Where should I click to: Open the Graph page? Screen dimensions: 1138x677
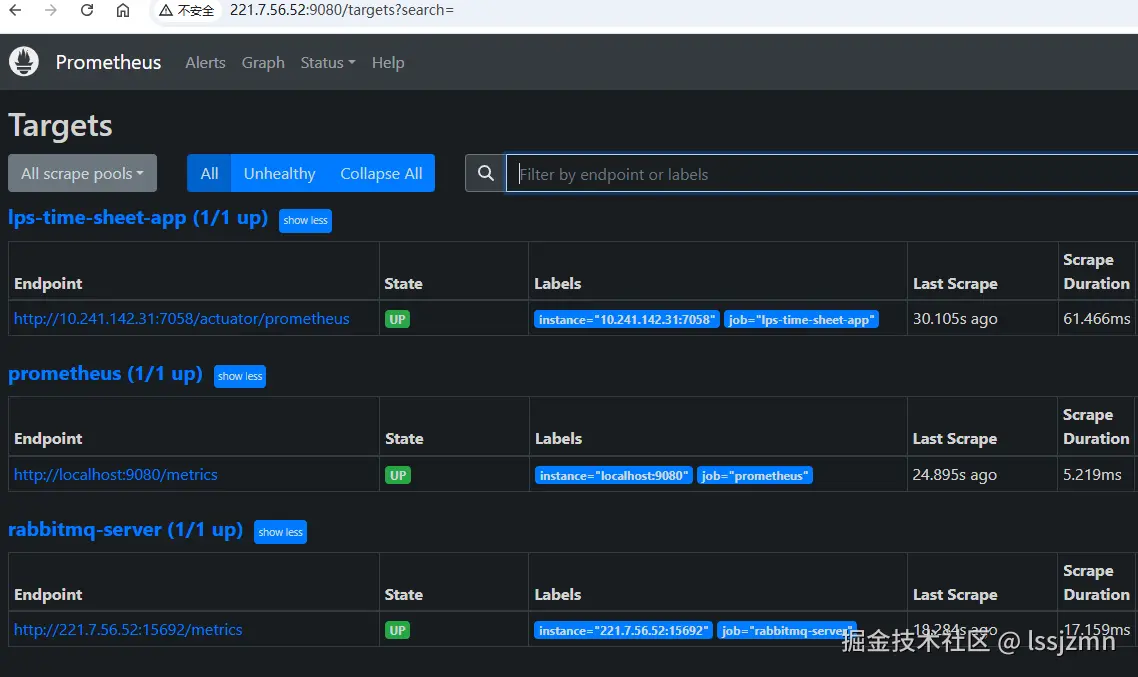click(263, 62)
